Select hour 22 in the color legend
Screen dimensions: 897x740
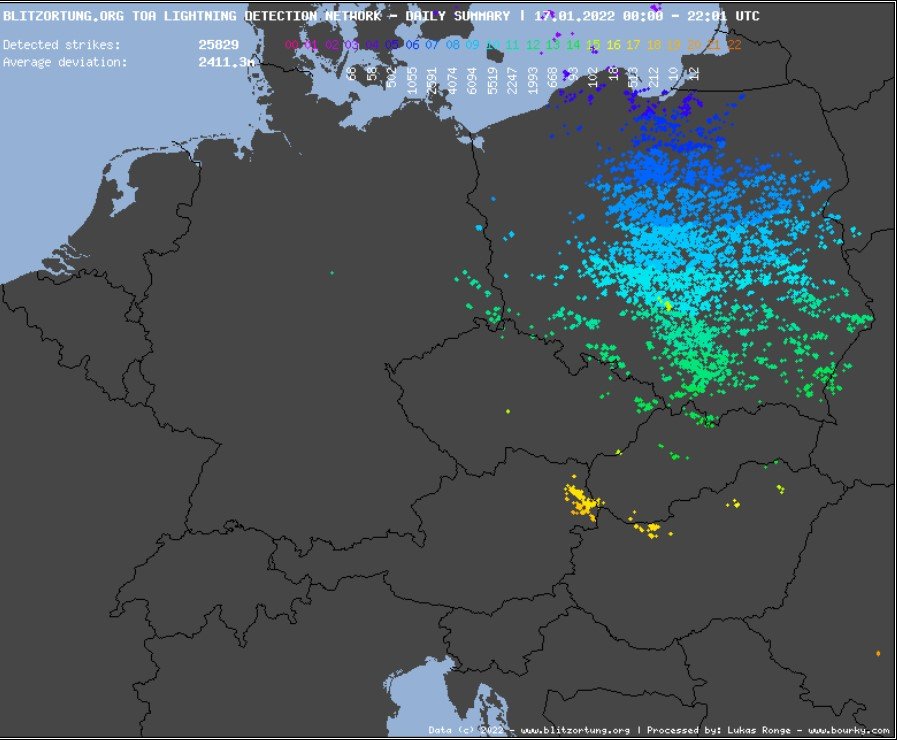[734, 45]
